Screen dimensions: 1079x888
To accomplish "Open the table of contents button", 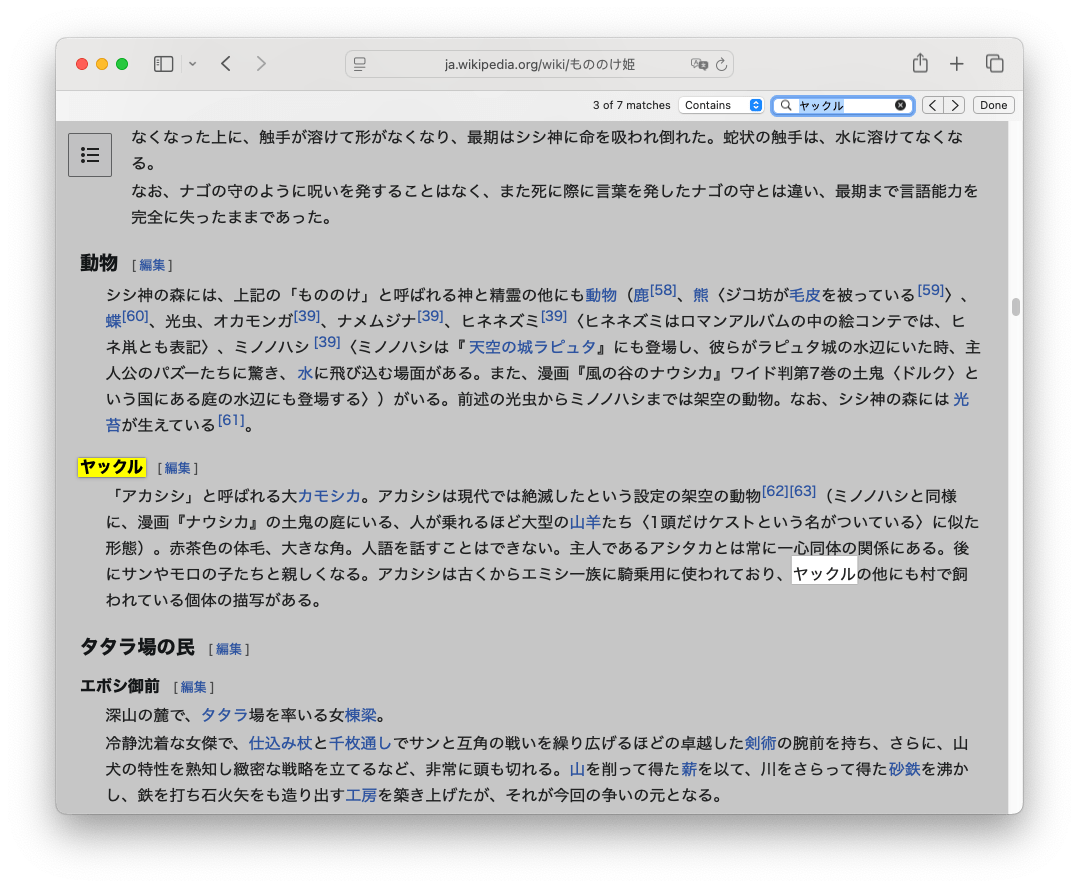I will [90, 155].
